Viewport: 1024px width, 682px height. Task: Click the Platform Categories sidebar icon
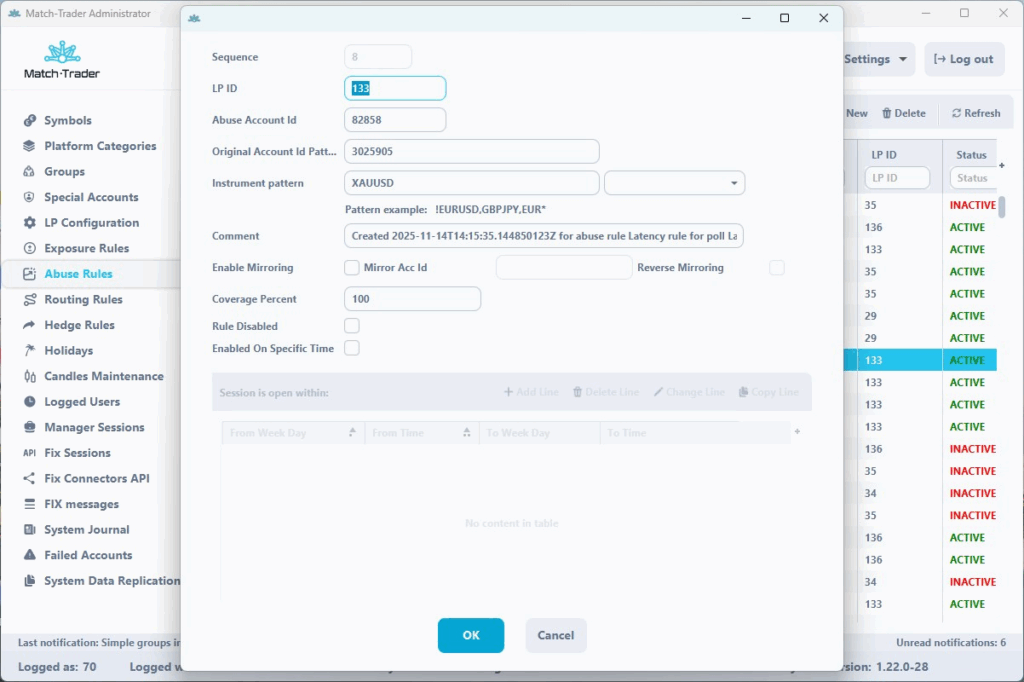click(x=29, y=146)
